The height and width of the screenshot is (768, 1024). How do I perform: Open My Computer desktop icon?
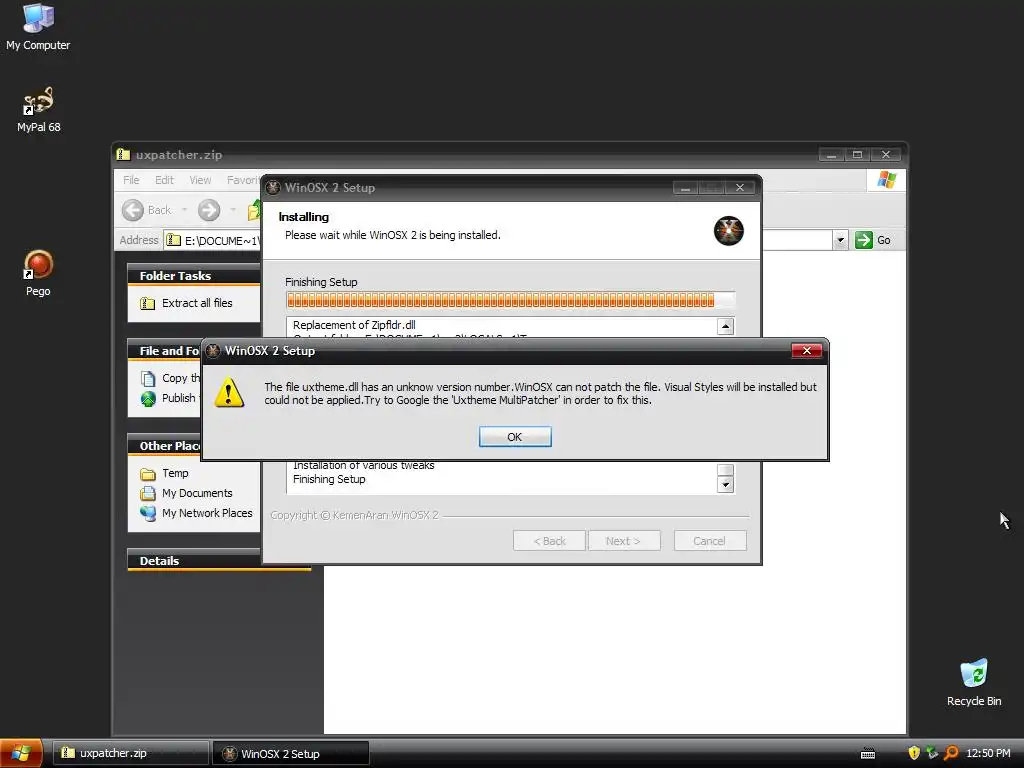38,27
